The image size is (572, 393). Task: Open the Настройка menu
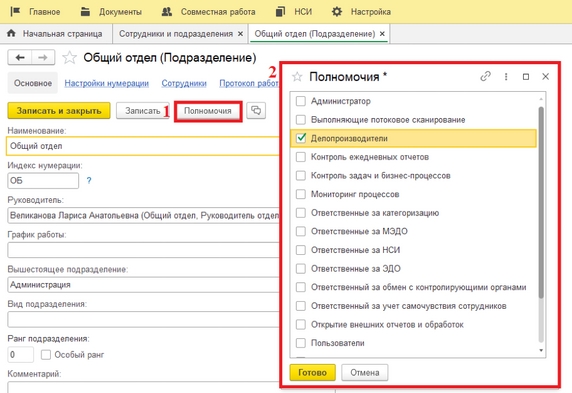pyautogui.click(x=371, y=12)
